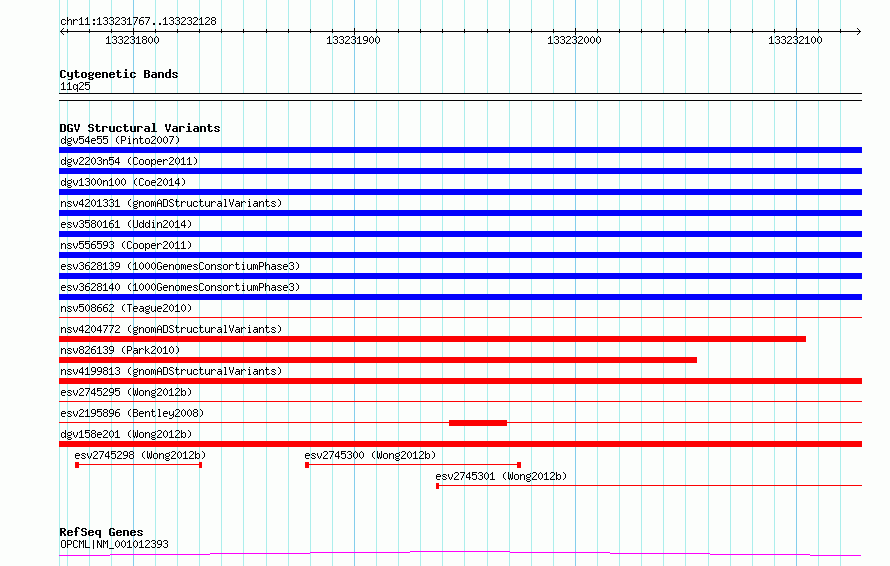Click the blue bar under esv3628139
Screen dimensions: 890x566
(x=460, y=276)
